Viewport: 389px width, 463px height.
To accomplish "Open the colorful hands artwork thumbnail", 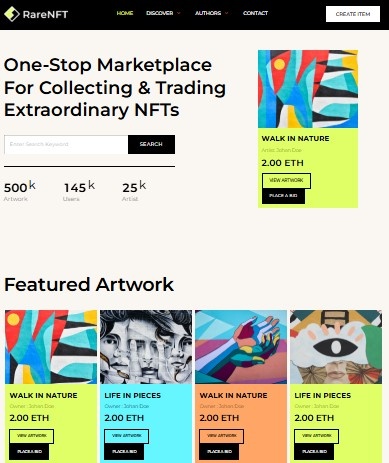I will tap(241, 347).
